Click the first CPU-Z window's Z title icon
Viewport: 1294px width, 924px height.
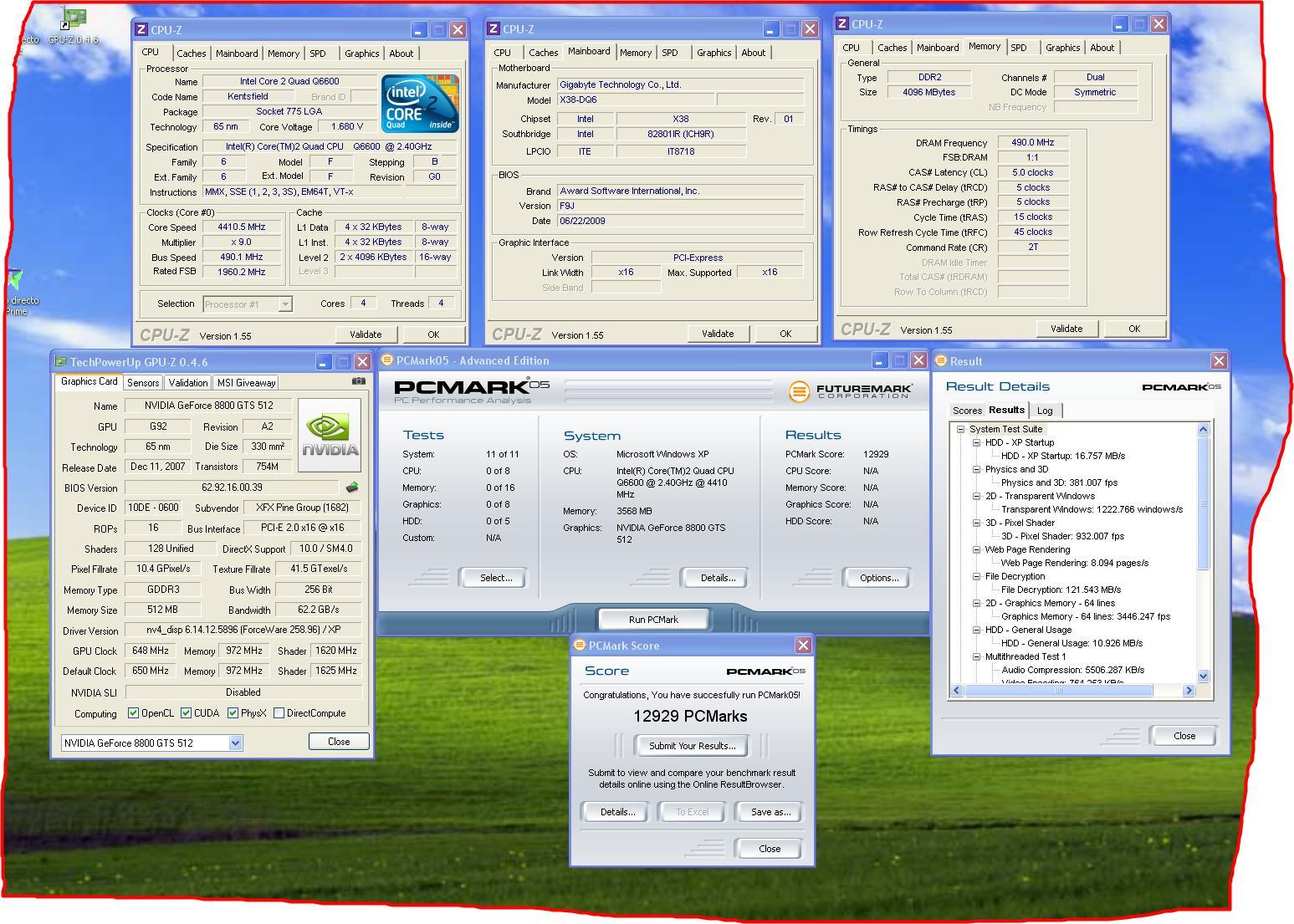tap(141, 29)
